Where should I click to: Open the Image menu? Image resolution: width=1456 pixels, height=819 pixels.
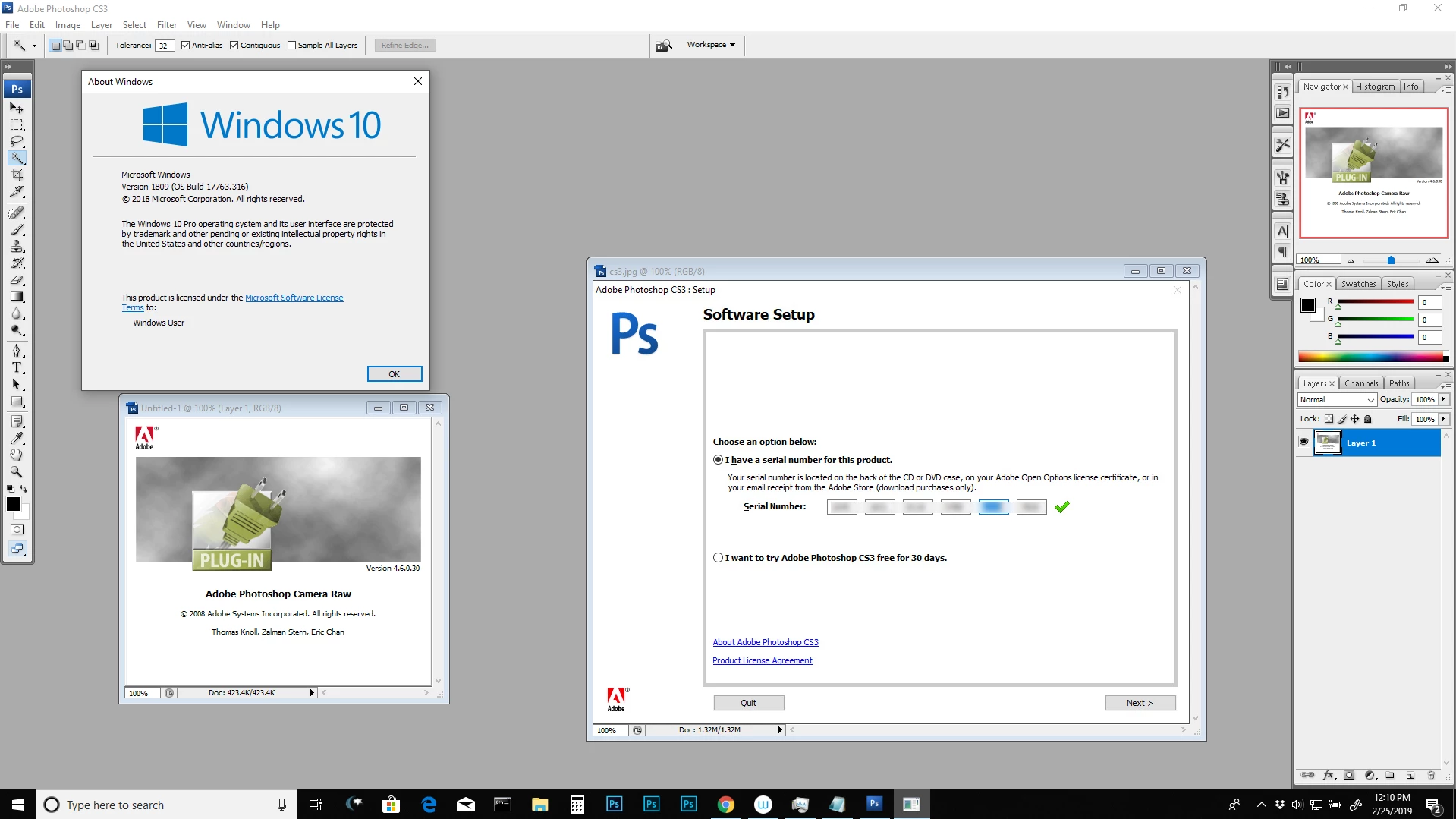point(68,25)
